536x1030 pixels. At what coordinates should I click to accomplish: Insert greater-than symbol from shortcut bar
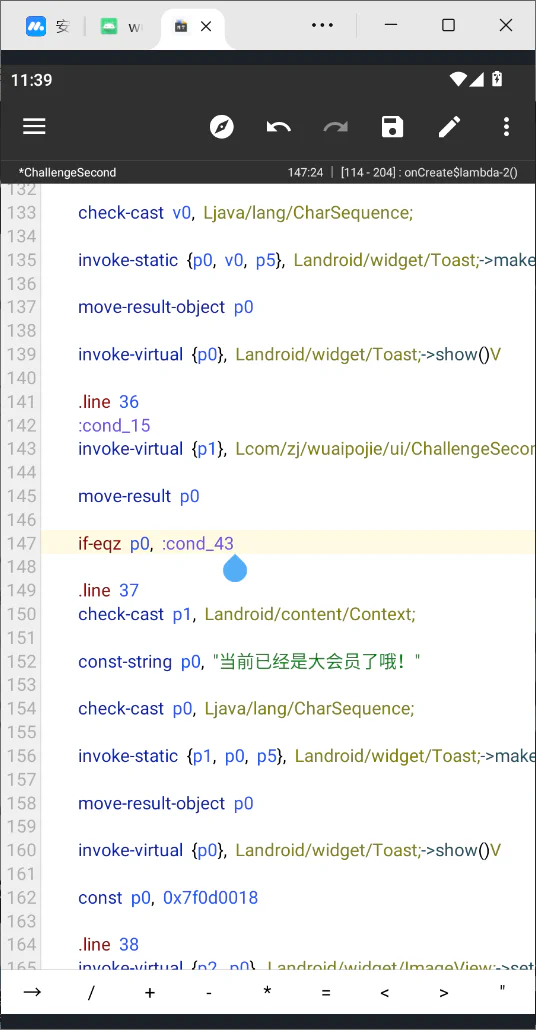click(443, 992)
